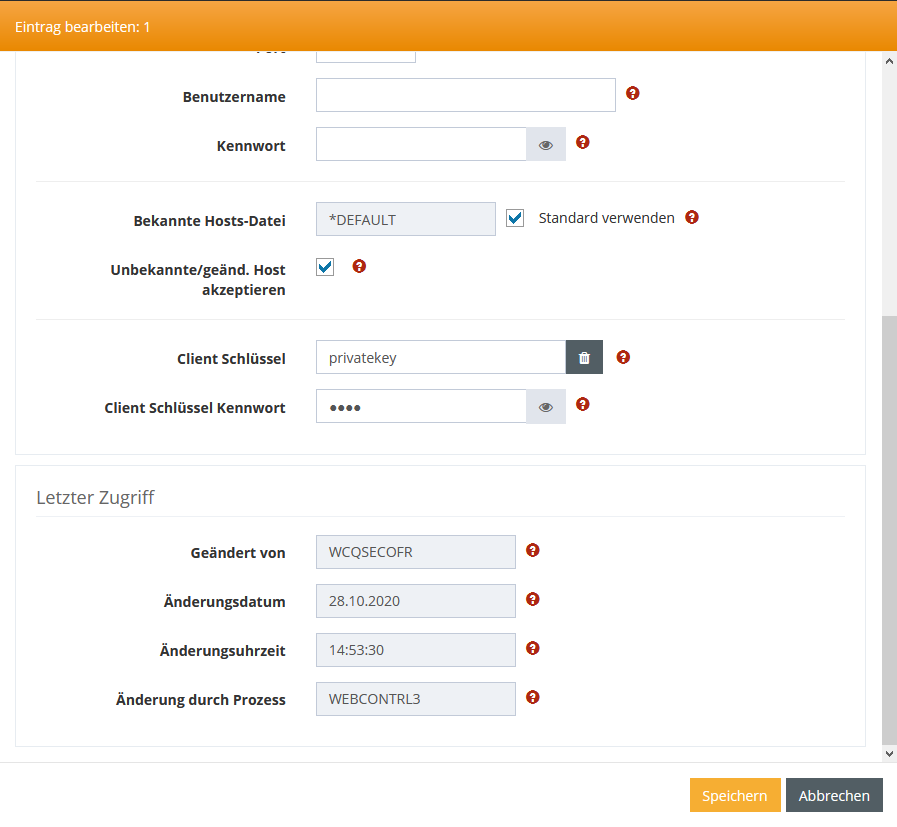Open help for Client Schlüssel Kennwort

click(583, 405)
